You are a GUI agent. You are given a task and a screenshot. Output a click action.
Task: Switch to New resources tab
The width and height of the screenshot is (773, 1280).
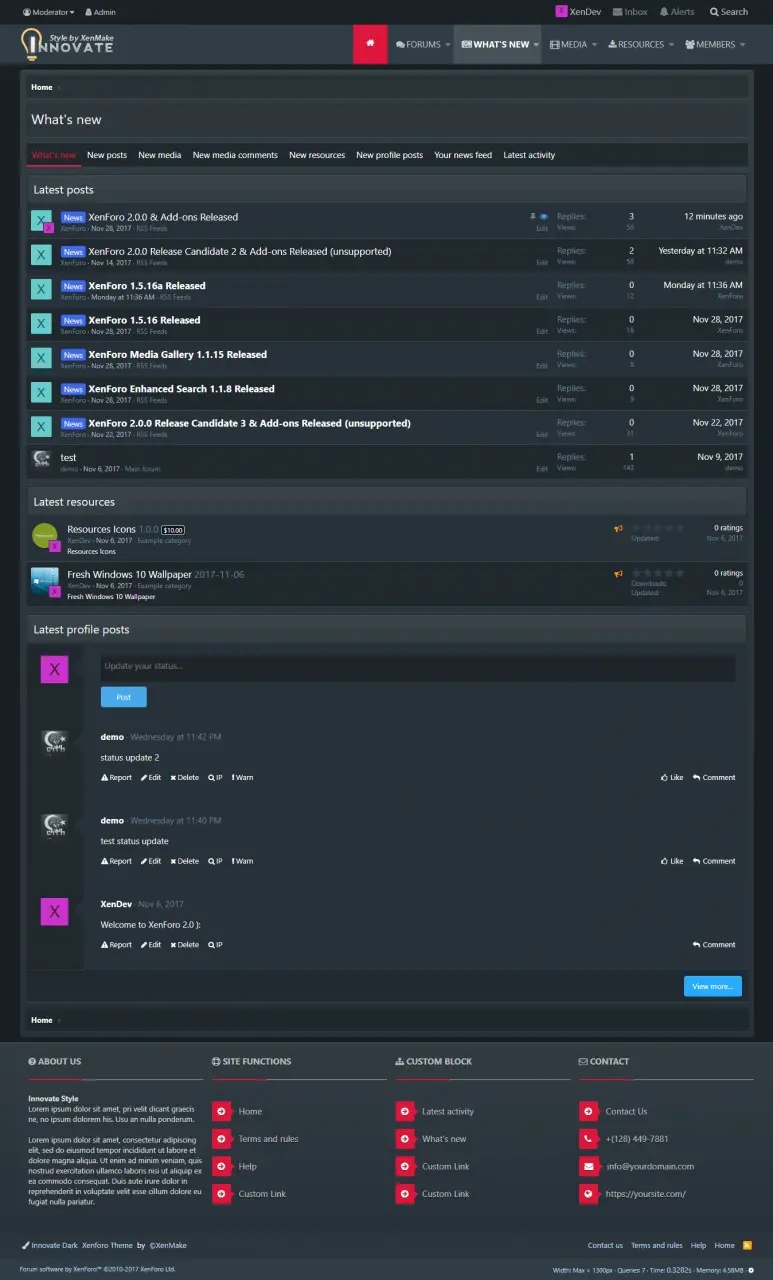(317, 155)
